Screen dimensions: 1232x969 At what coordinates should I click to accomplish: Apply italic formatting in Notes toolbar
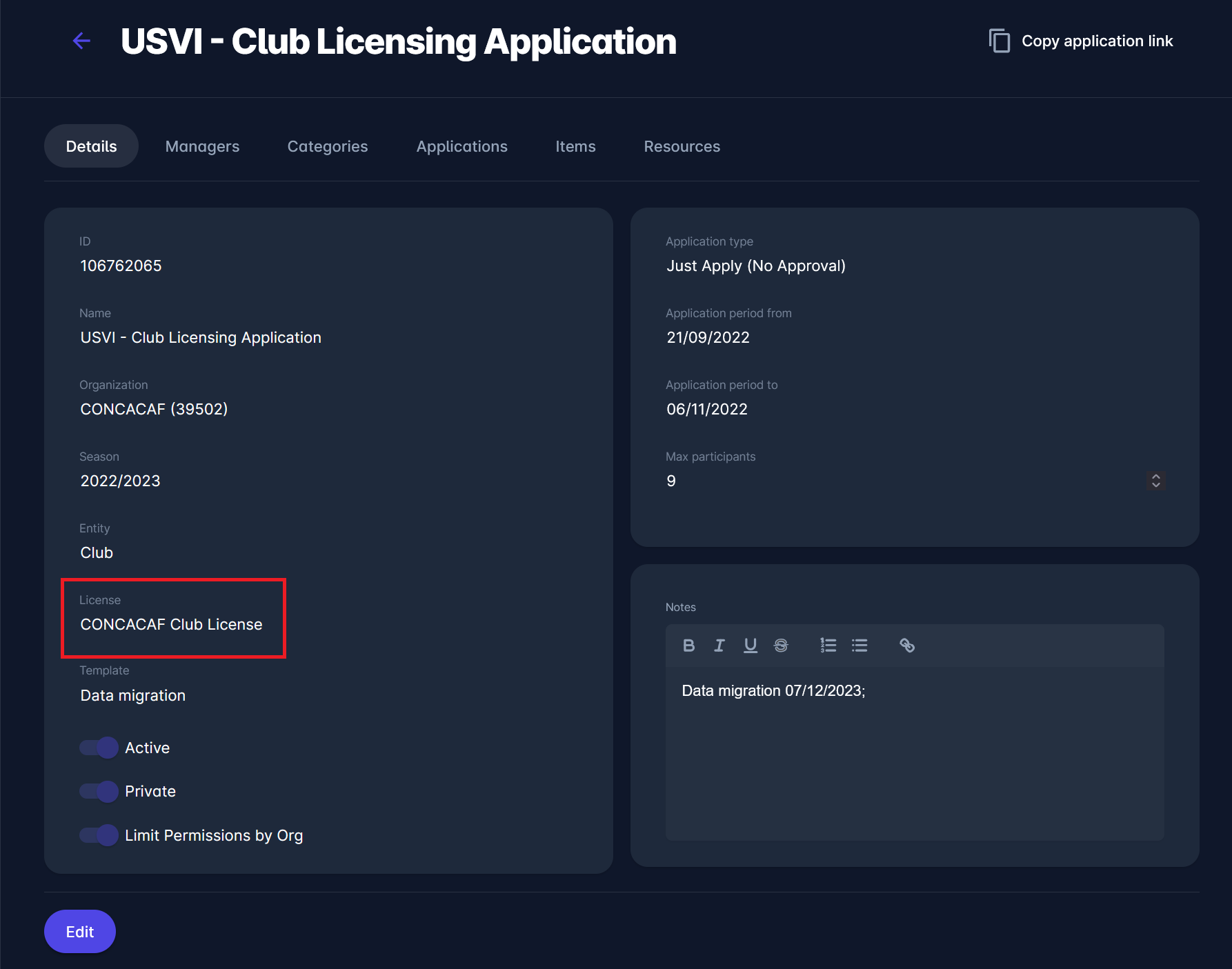[719, 646]
